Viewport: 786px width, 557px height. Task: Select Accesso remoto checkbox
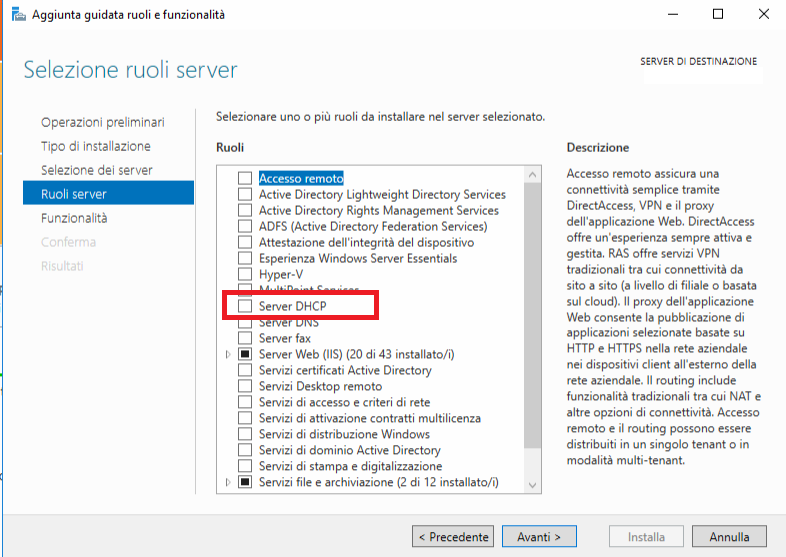pyautogui.click(x=245, y=178)
